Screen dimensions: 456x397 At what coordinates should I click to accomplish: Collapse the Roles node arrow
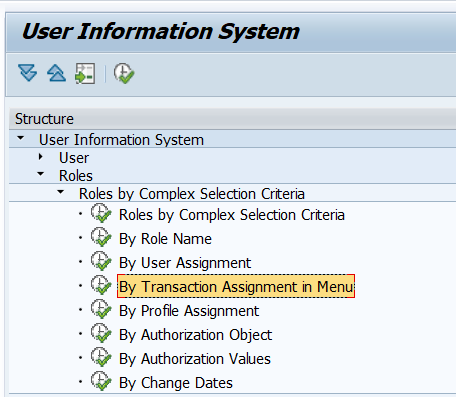41,174
